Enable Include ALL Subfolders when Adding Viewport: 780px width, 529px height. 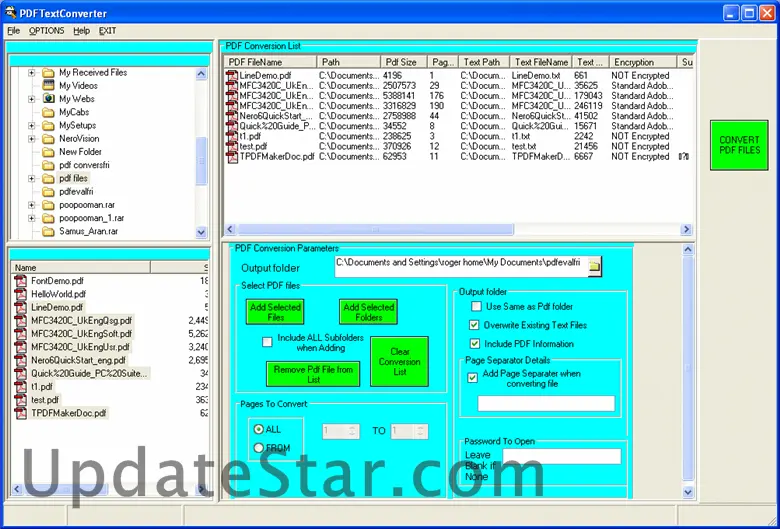267,342
